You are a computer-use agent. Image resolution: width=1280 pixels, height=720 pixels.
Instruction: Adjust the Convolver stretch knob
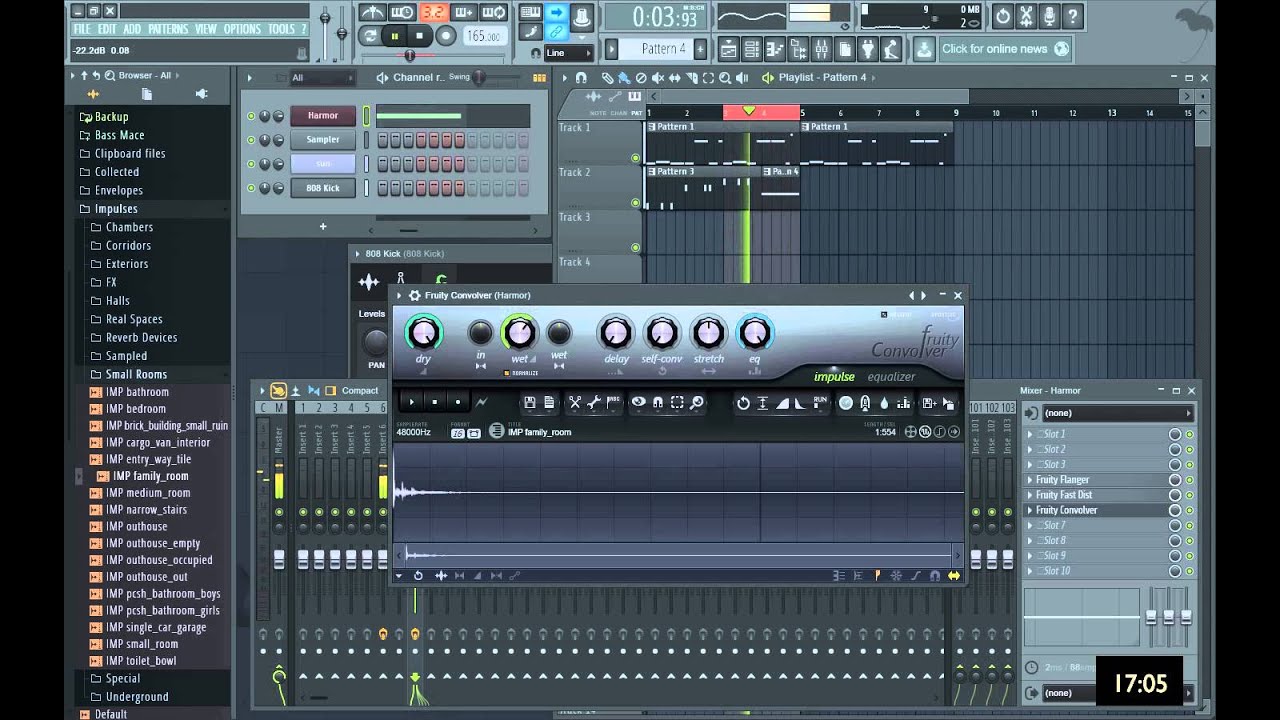point(708,332)
